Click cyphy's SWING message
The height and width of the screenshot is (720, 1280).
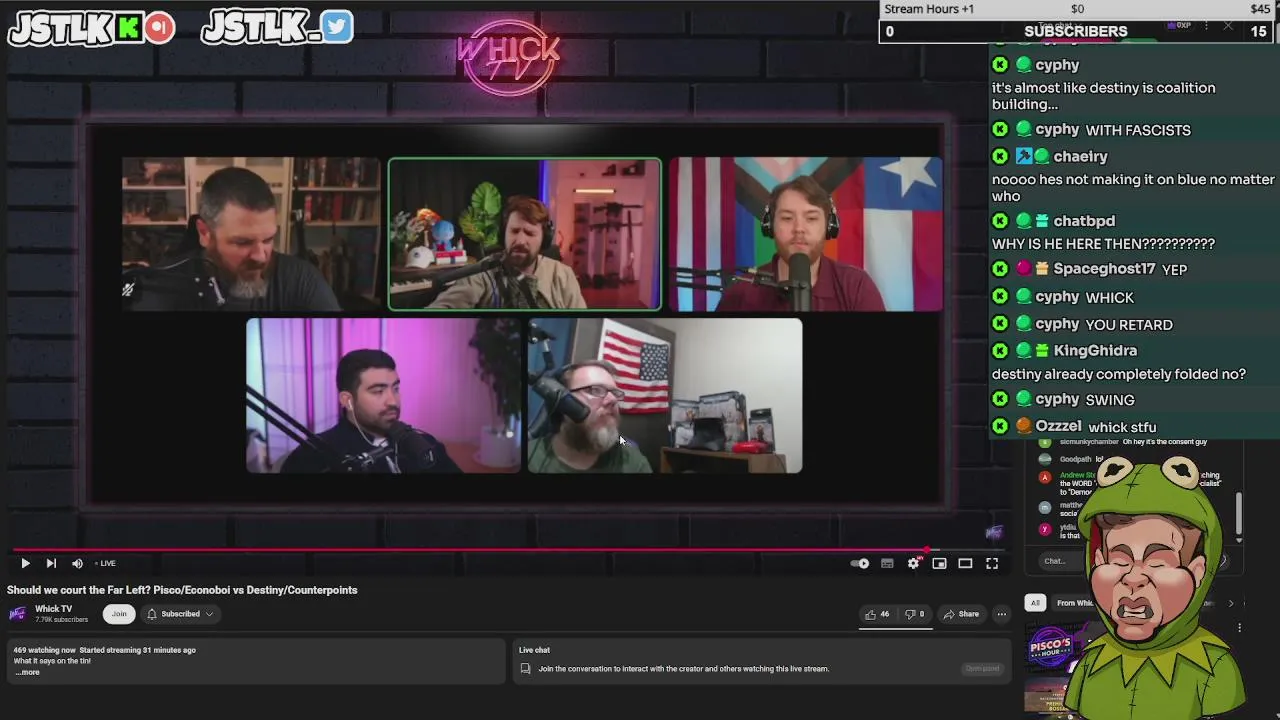[x=1110, y=400]
